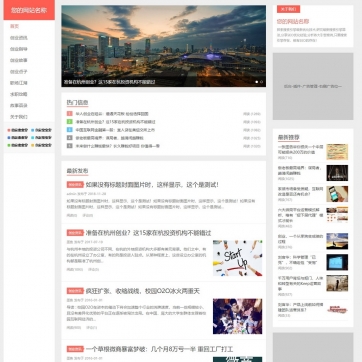Open the website grid thumbnail in 最新推荐
The image size is (362, 362).
tap(337, 215)
